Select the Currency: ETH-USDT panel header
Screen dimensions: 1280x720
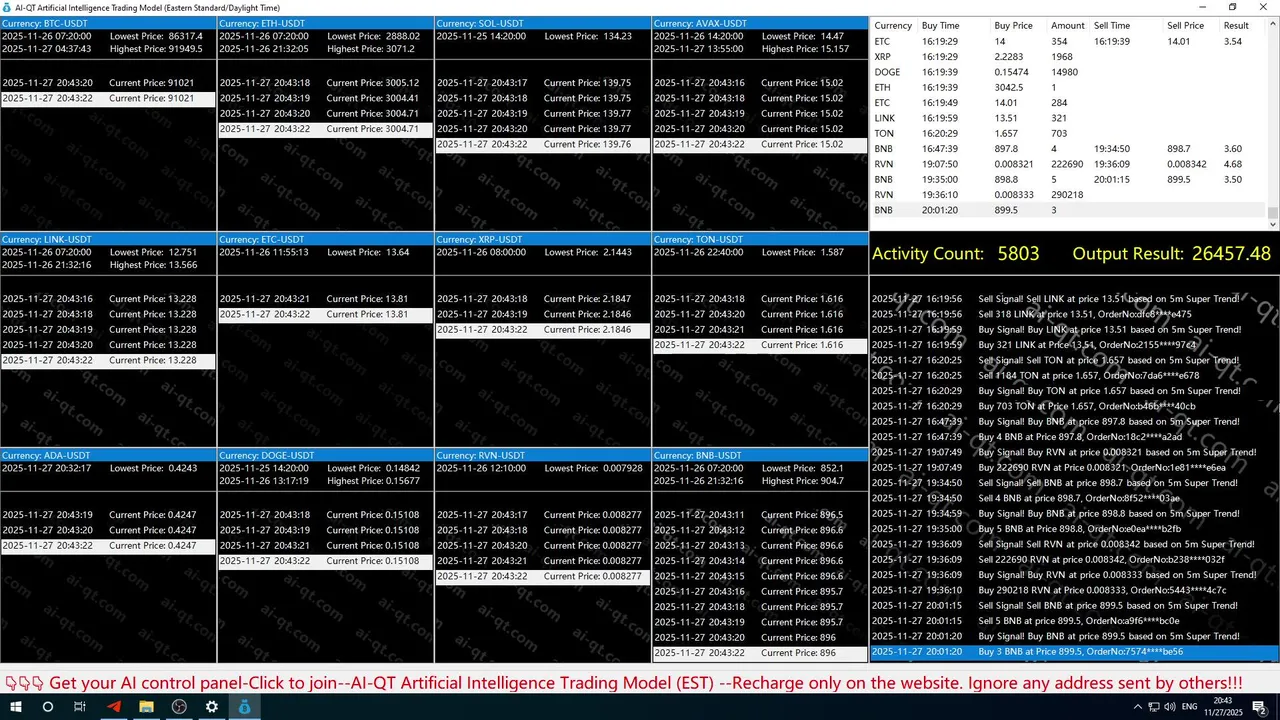[x=326, y=23]
